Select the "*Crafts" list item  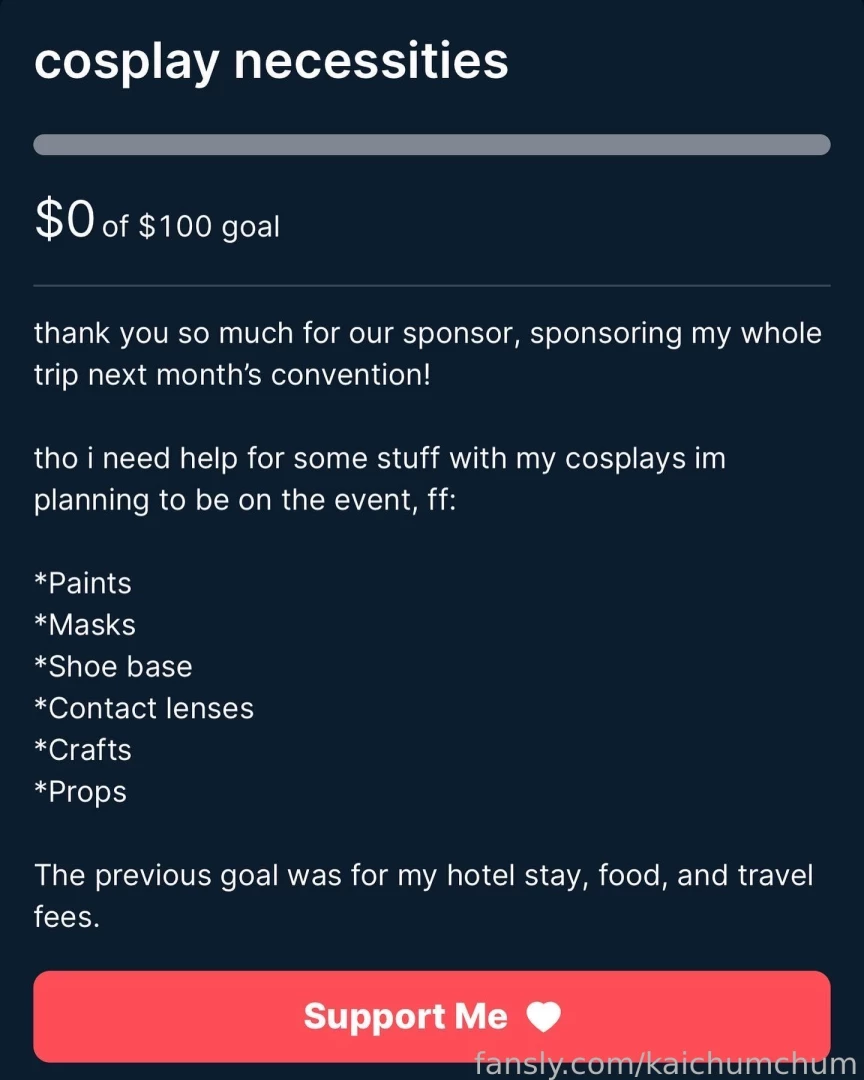coord(83,750)
